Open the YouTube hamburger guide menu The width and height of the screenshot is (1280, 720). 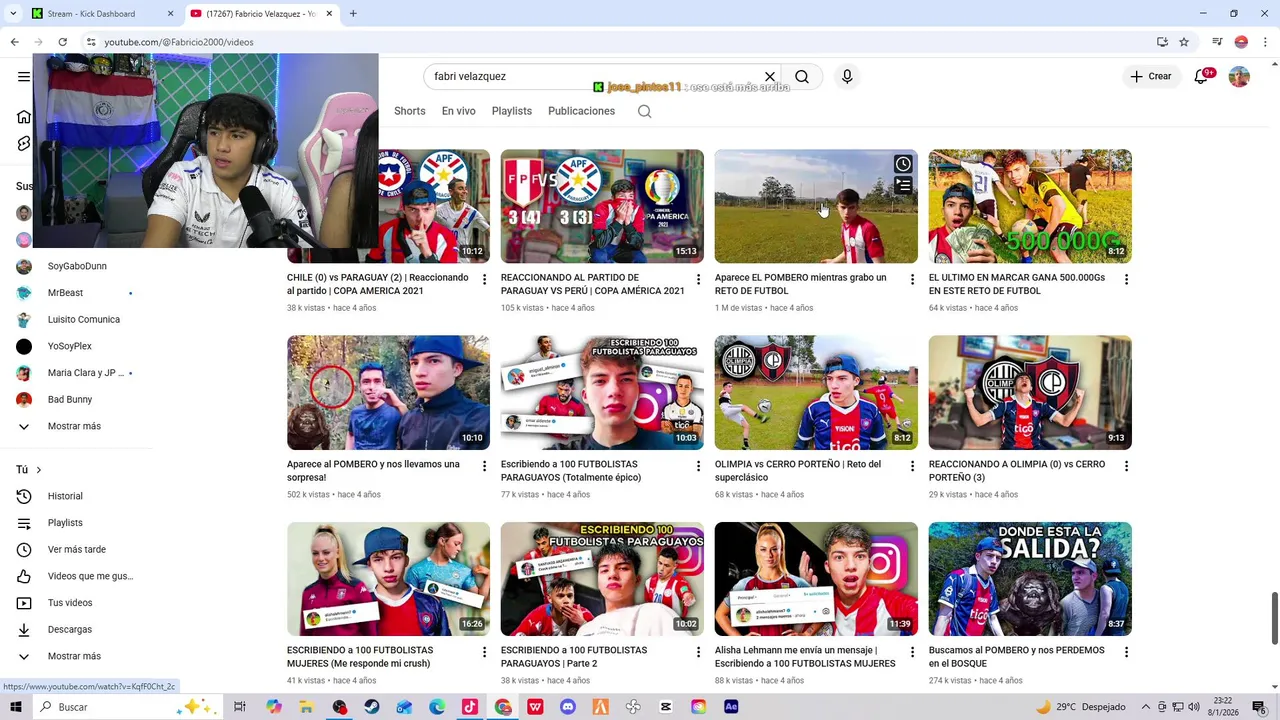[24, 77]
